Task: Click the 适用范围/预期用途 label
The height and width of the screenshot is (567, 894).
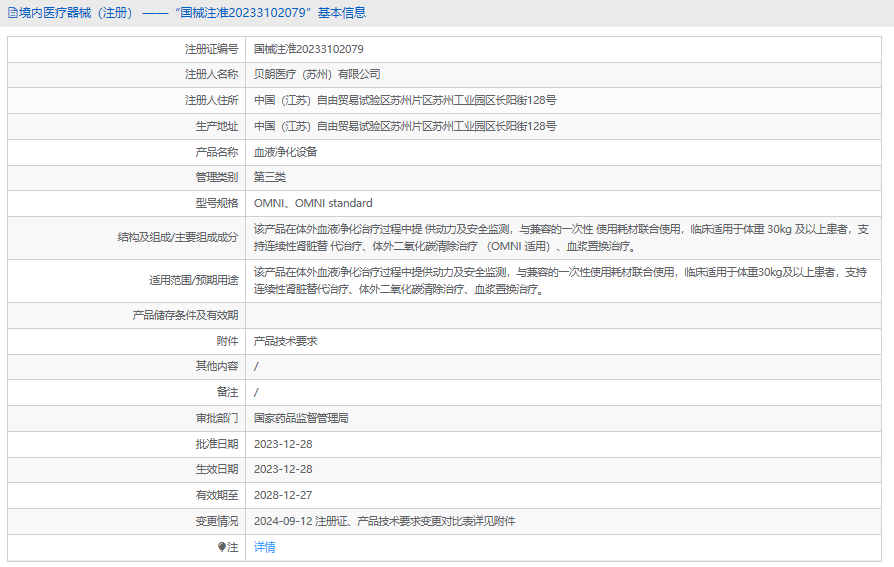Action: tap(194, 280)
